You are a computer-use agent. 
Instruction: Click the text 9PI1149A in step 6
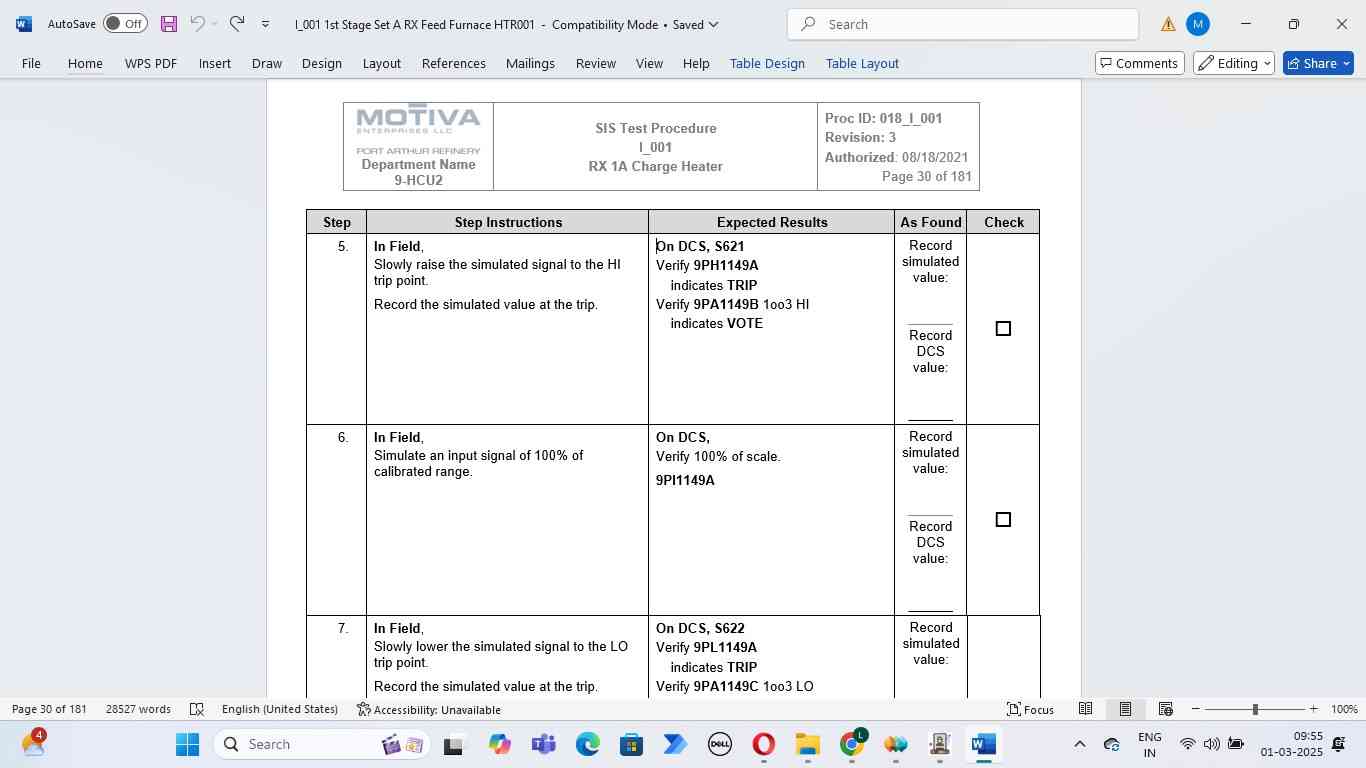pos(685,480)
